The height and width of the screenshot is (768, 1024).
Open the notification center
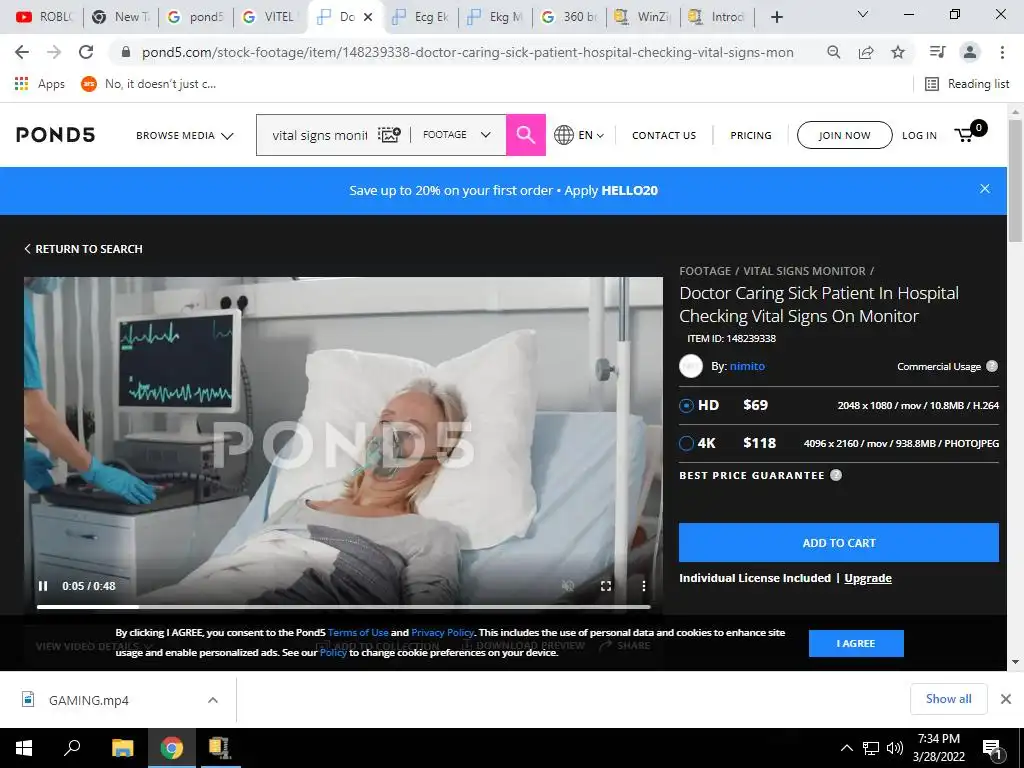pos(993,749)
